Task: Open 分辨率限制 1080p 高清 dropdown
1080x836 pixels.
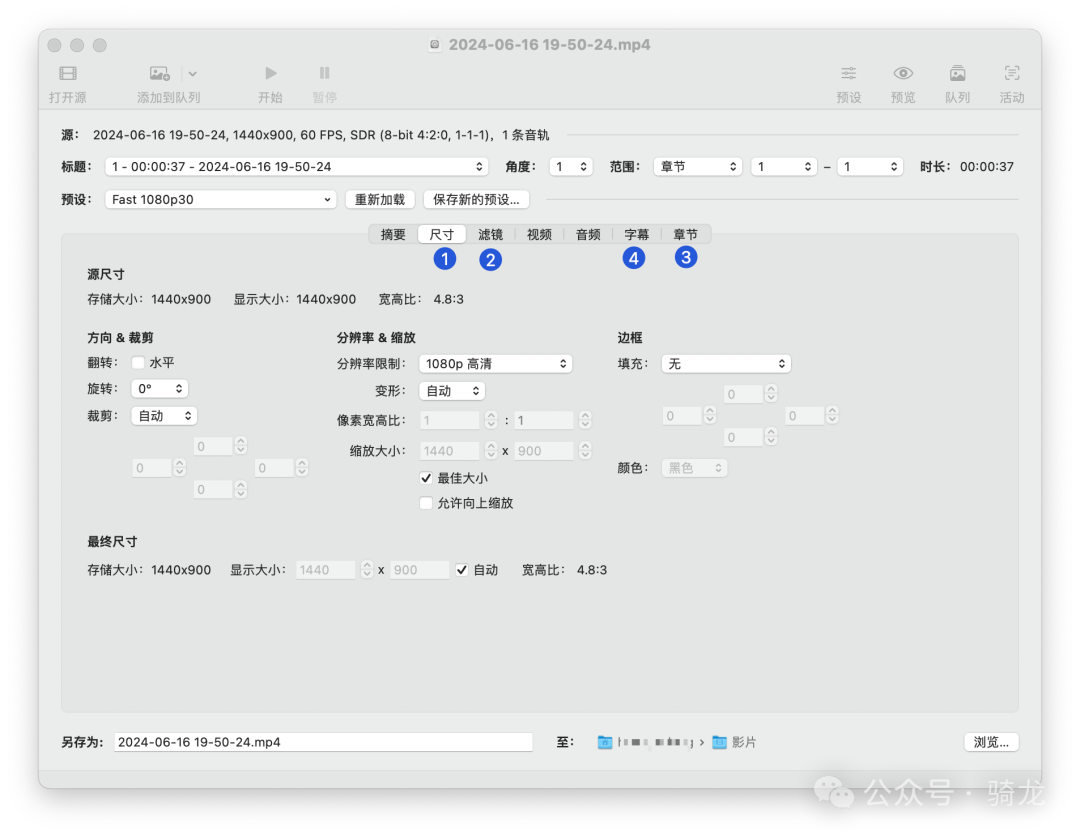Action: point(496,364)
